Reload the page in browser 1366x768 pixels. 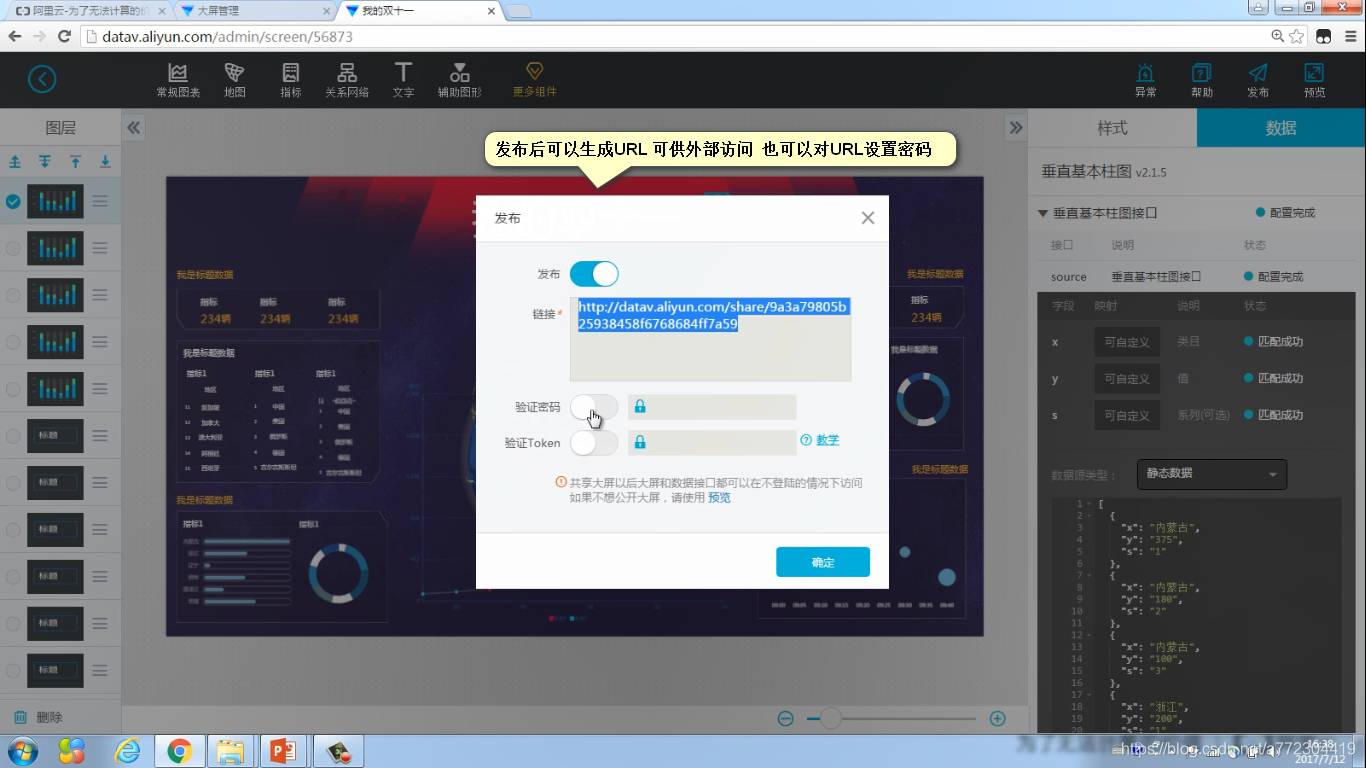pos(64,36)
